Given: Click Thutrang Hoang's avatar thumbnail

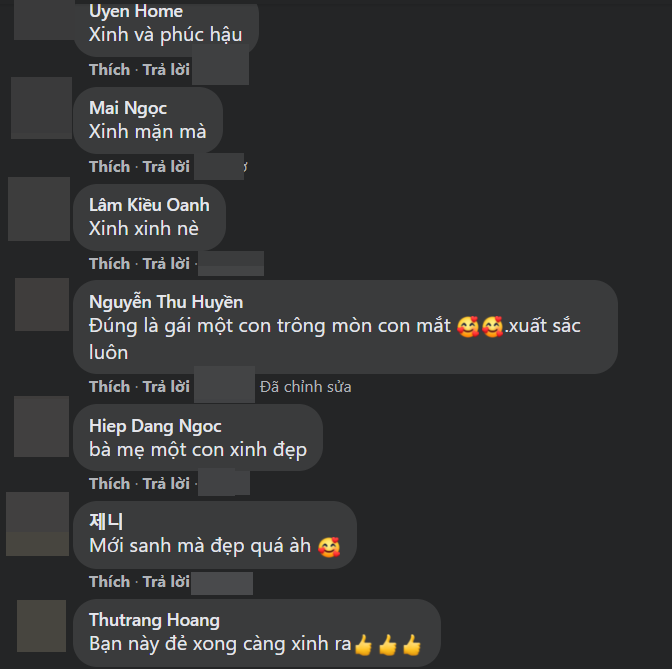Looking at the screenshot, I should click(42, 626).
